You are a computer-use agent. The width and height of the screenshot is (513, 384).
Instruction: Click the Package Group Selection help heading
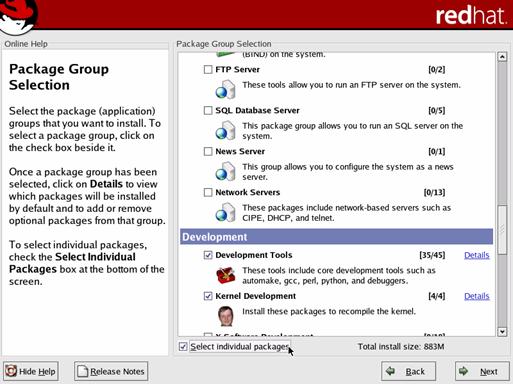[59, 77]
